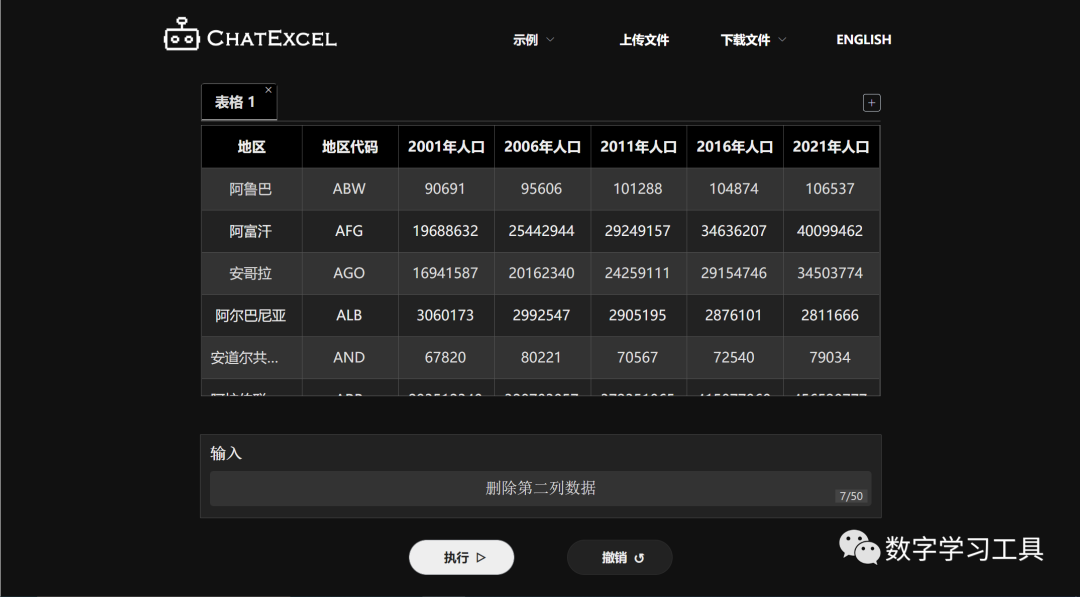Switch language to ENGLISH
Image resolution: width=1080 pixels, height=597 pixels.
coord(863,40)
